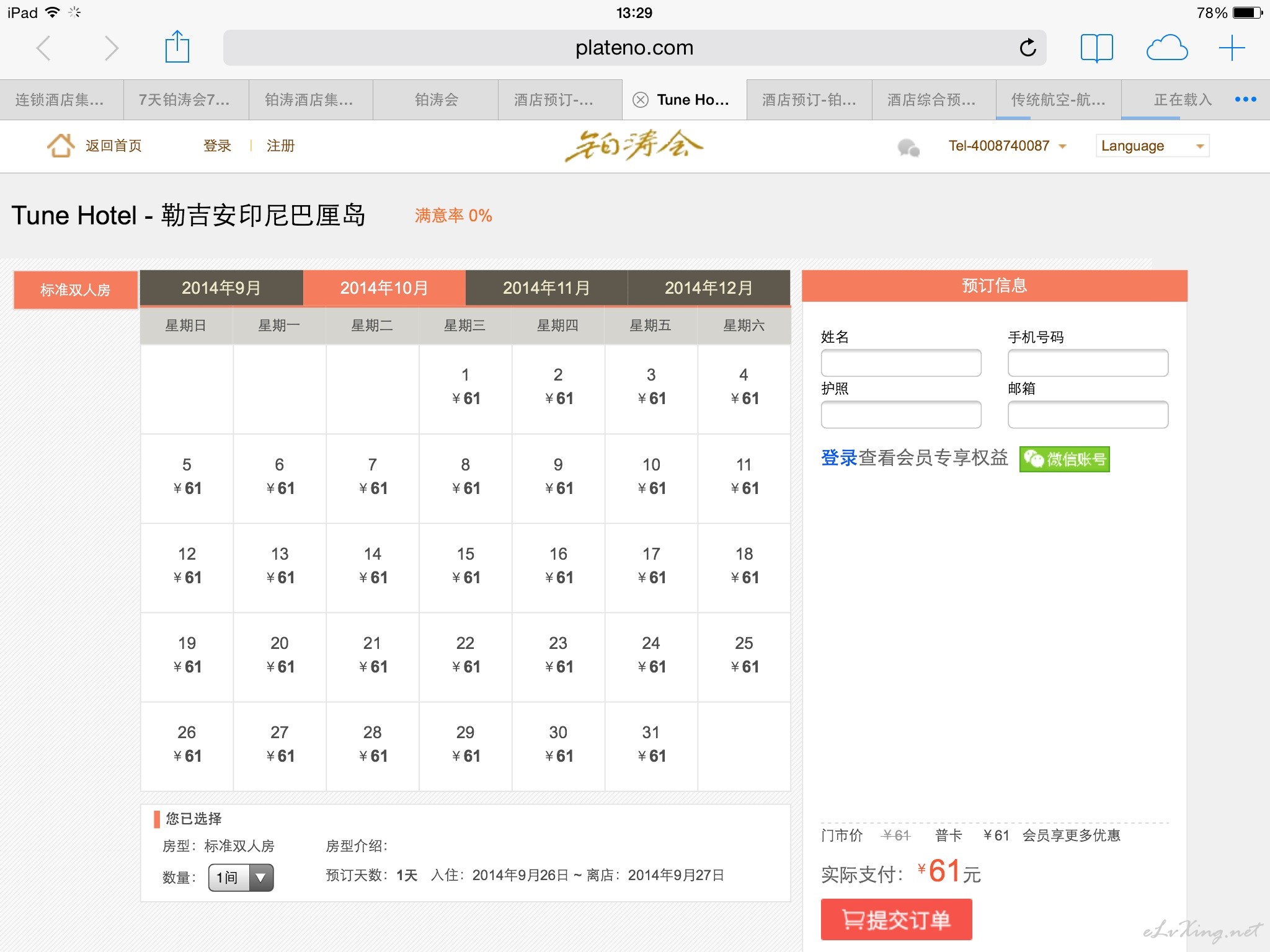Switch calendar to 2014年12月
Viewport: 1270px width, 952px height.
[x=709, y=288]
